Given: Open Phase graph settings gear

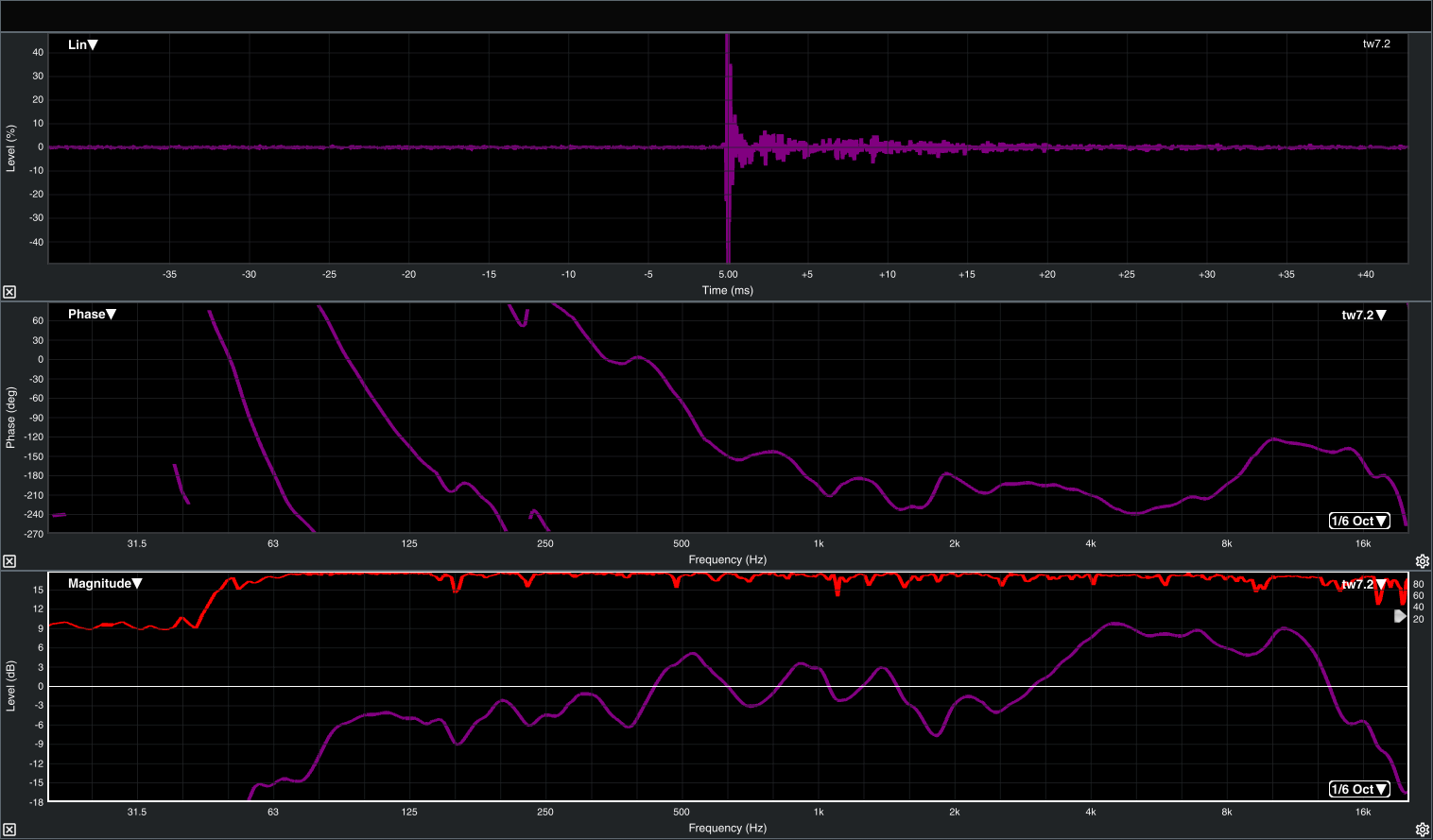Looking at the screenshot, I should (x=1422, y=561).
